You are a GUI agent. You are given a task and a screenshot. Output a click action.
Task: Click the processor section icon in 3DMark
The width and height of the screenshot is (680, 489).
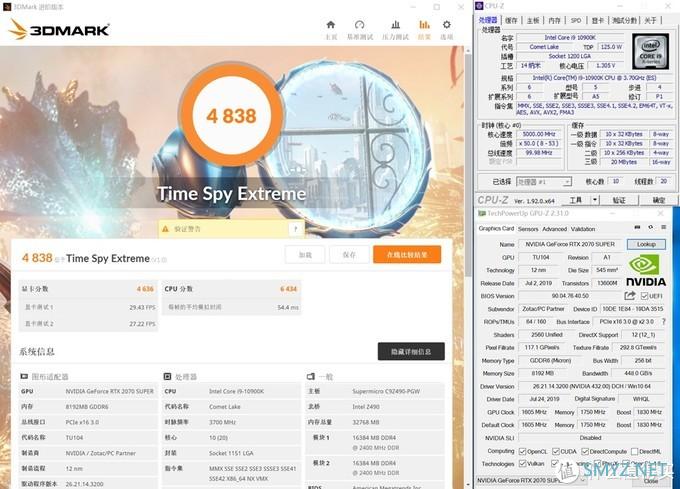click(x=167, y=376)
